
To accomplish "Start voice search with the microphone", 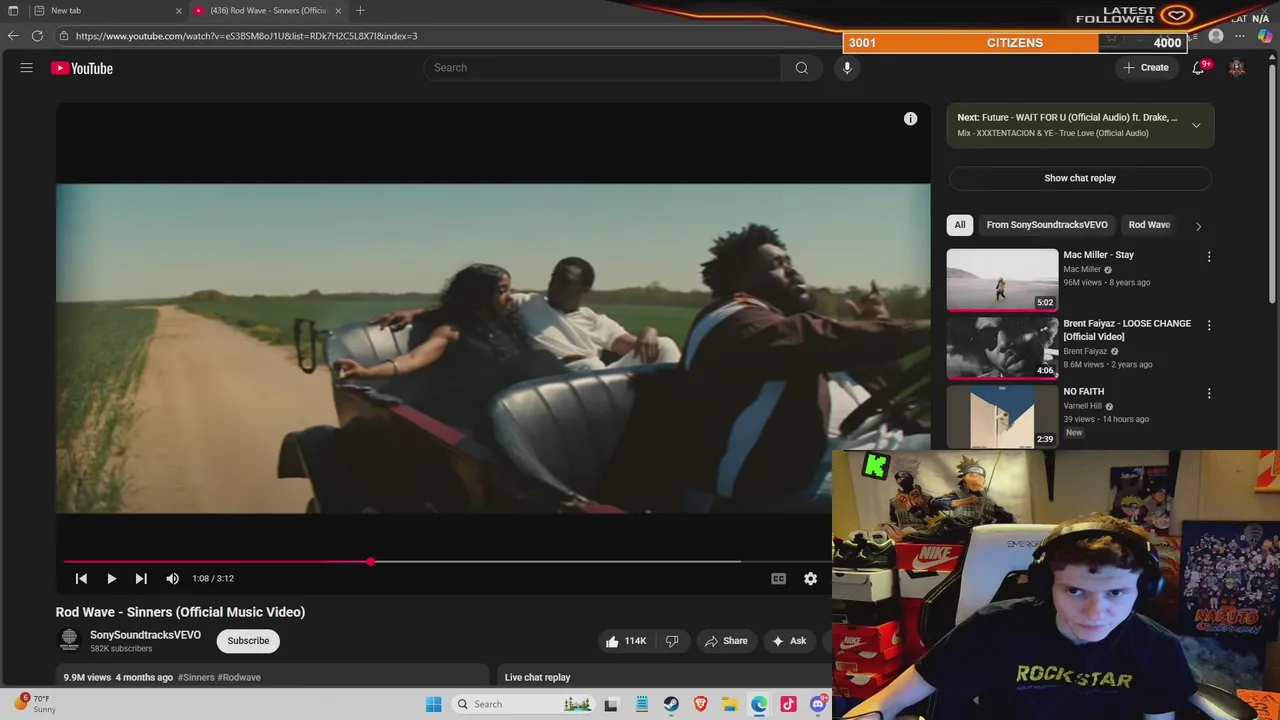I will point(847,68).
